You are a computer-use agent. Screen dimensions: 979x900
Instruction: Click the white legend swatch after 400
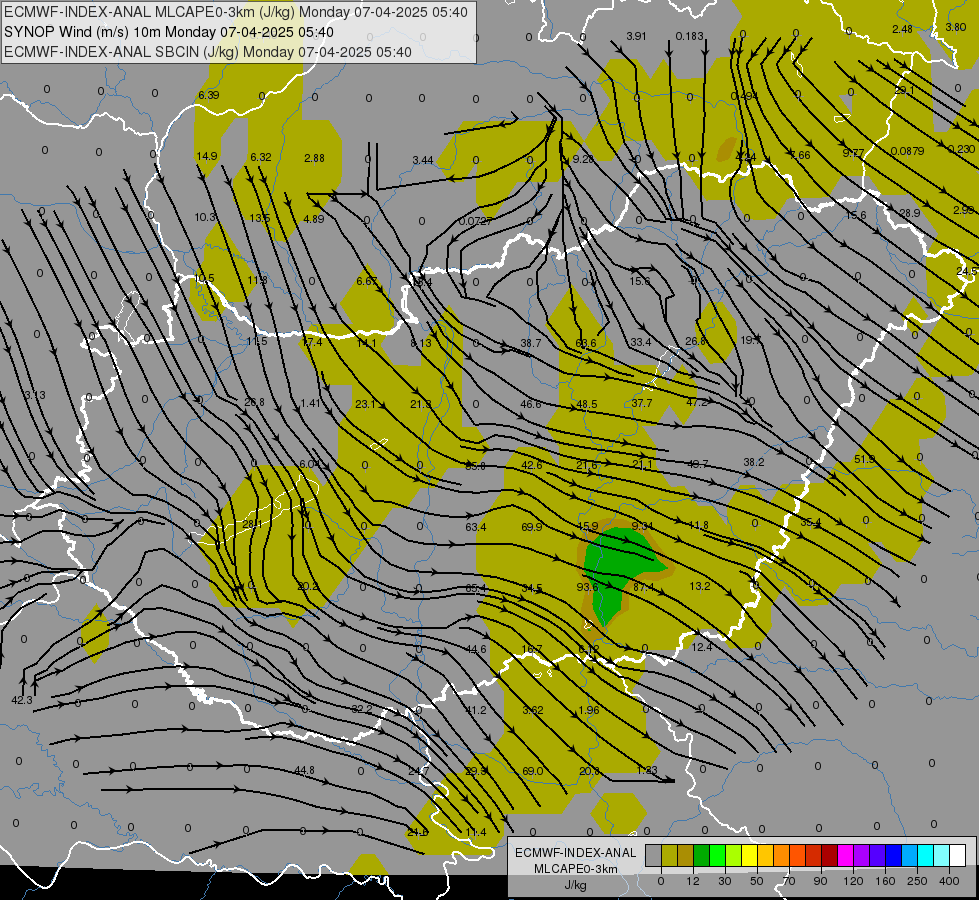pyautogui.click(x=957, y=855)
